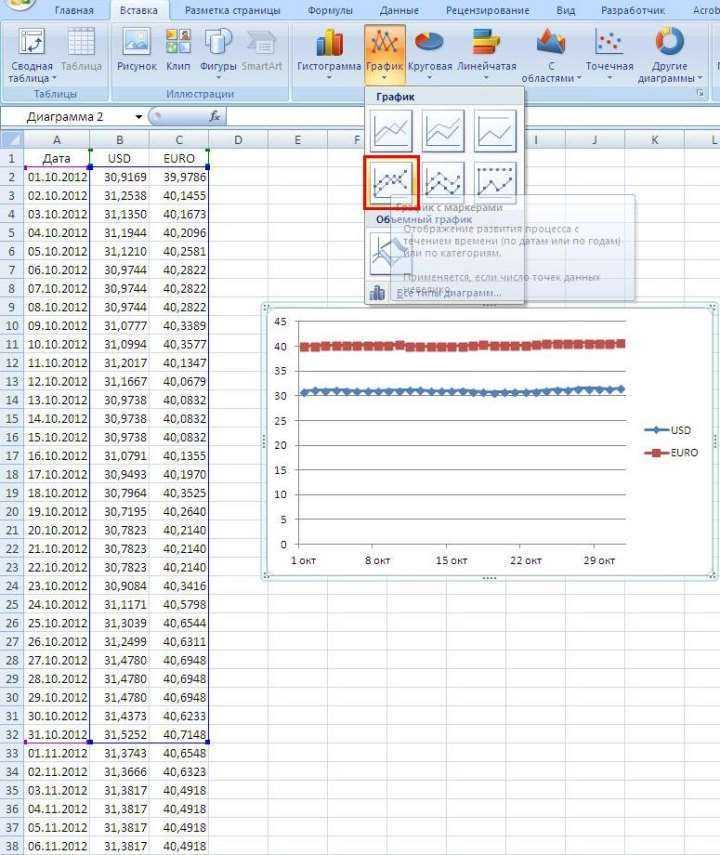Click the Рисунок picture icon

pos(136,51)
